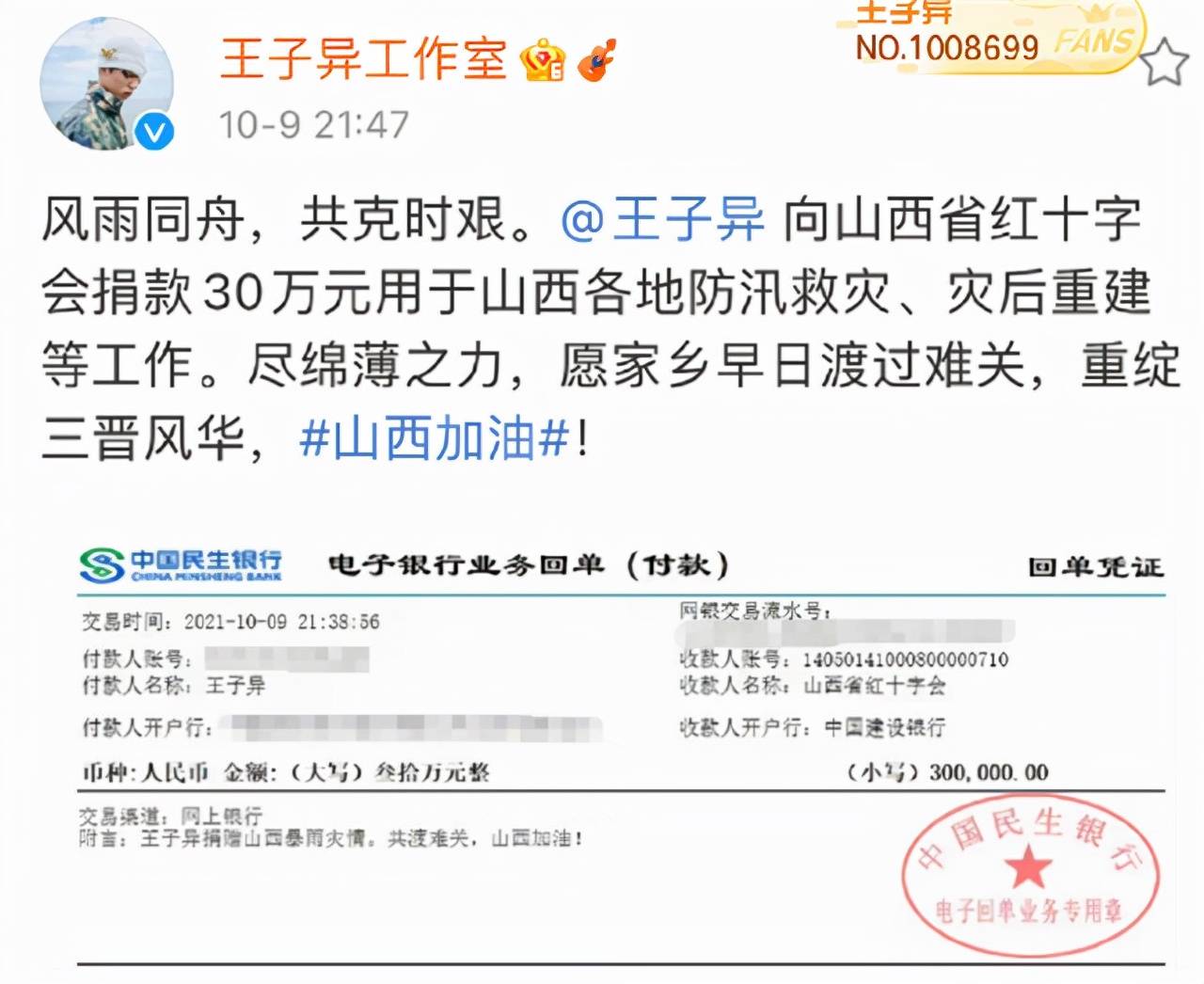Open the bank receipt image

[x=621, y=751]
